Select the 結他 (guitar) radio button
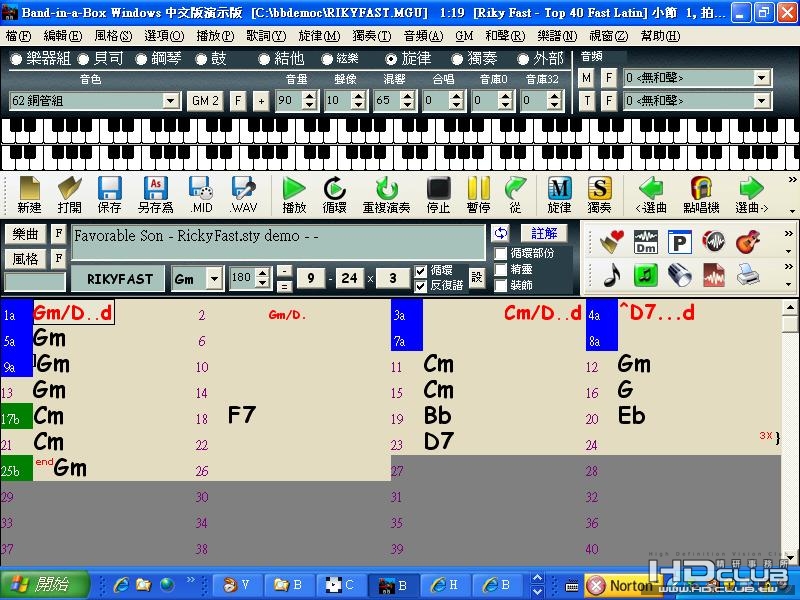Screen dimensions: 800x600 [264, 59]
